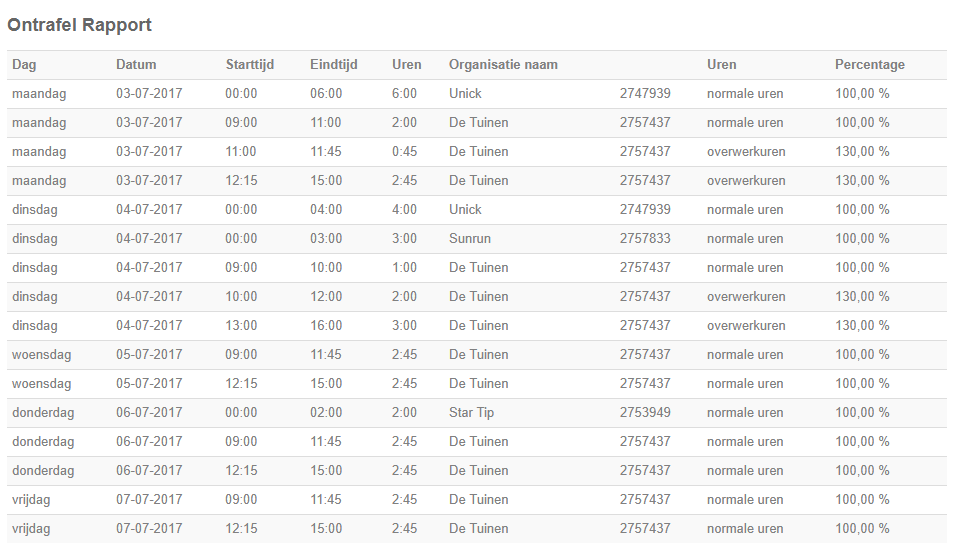This screenshot has width=953, height=553.
Task: Click woensdag in the 09:00 start row
Action: coord(41,355)
